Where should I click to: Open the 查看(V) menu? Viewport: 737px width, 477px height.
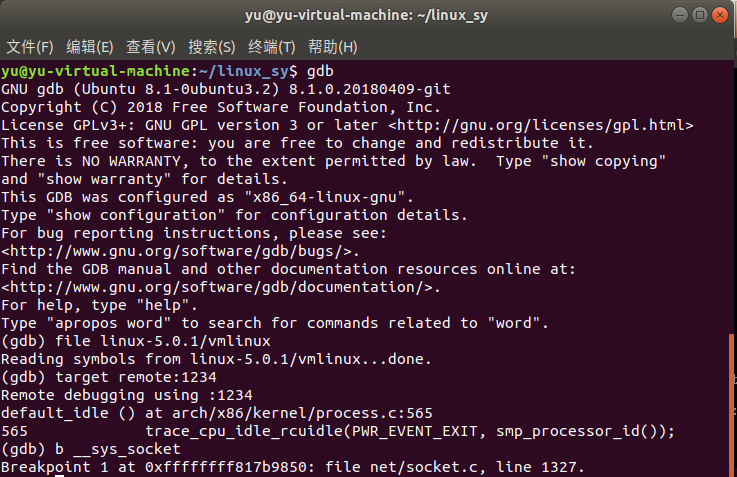[151, 47]
